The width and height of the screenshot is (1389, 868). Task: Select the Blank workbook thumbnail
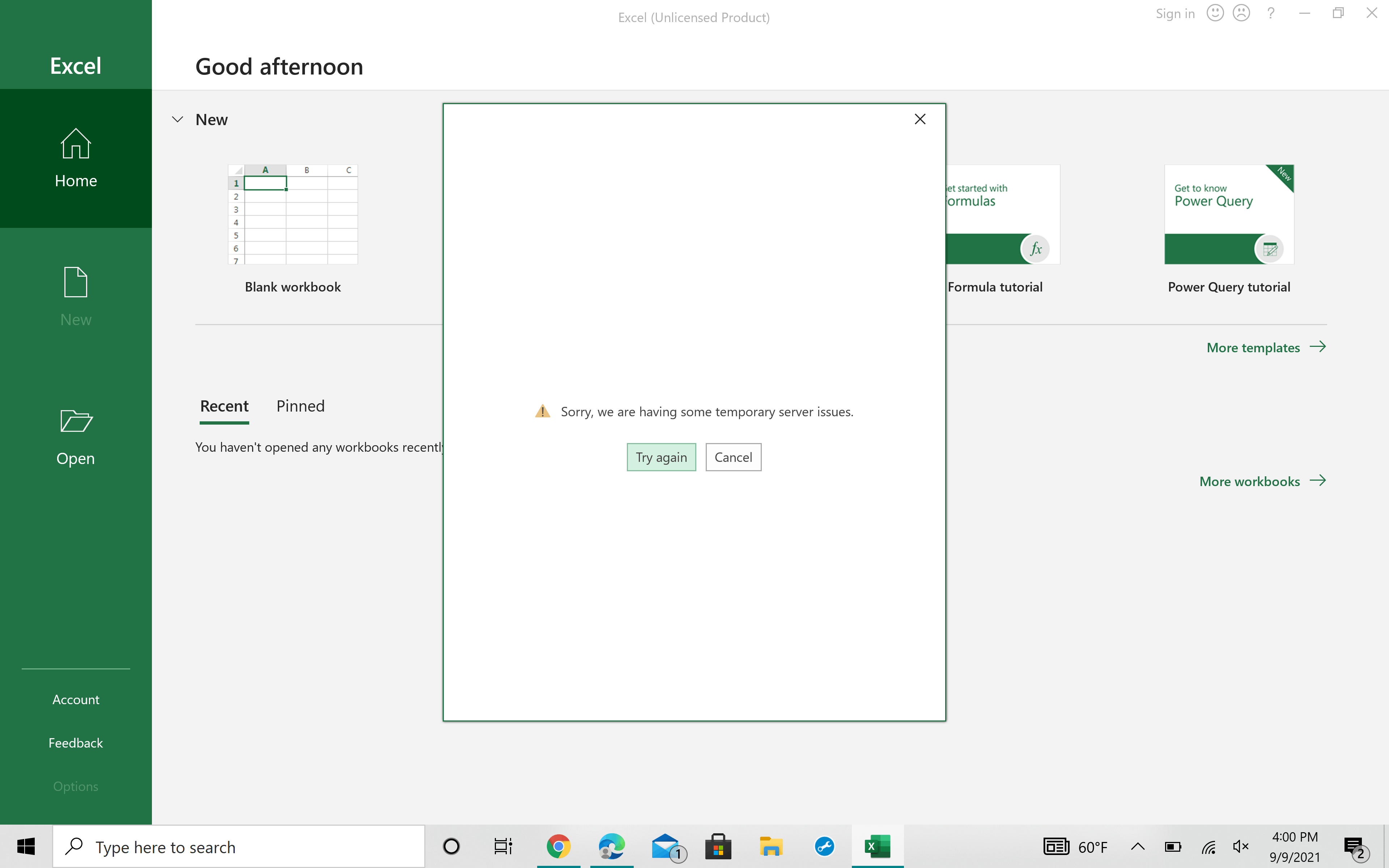(293, 215)
